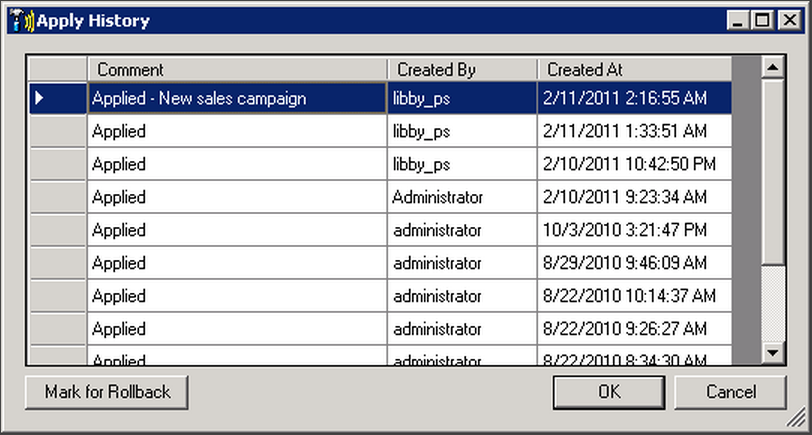This screenshot has width=812, height=435.
Task: Click the current row arrow indicator
Action: (x=39, y=98)
